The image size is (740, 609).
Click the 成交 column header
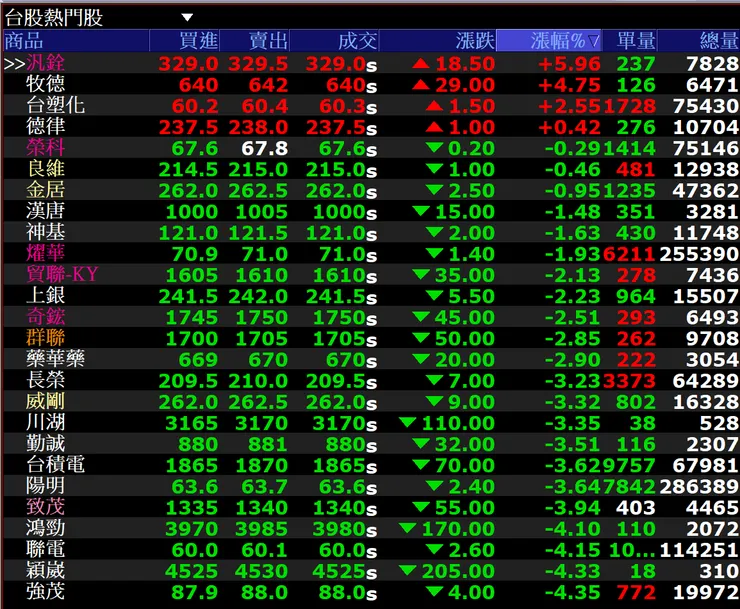click(x=334, y=41)
